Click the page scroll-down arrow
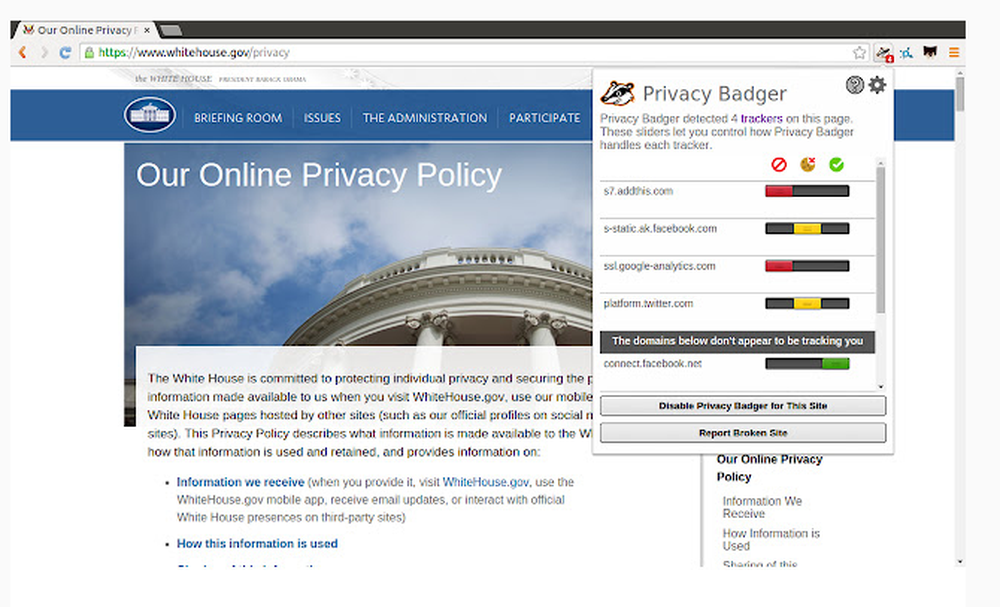The image size is (1000, 607). click(x=960, y=562)
